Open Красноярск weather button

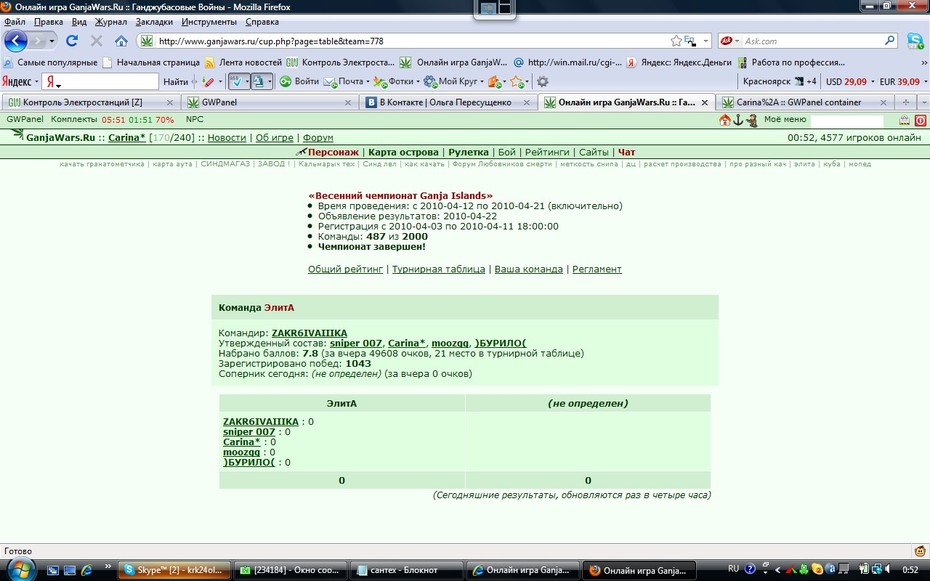click(779, 82)
